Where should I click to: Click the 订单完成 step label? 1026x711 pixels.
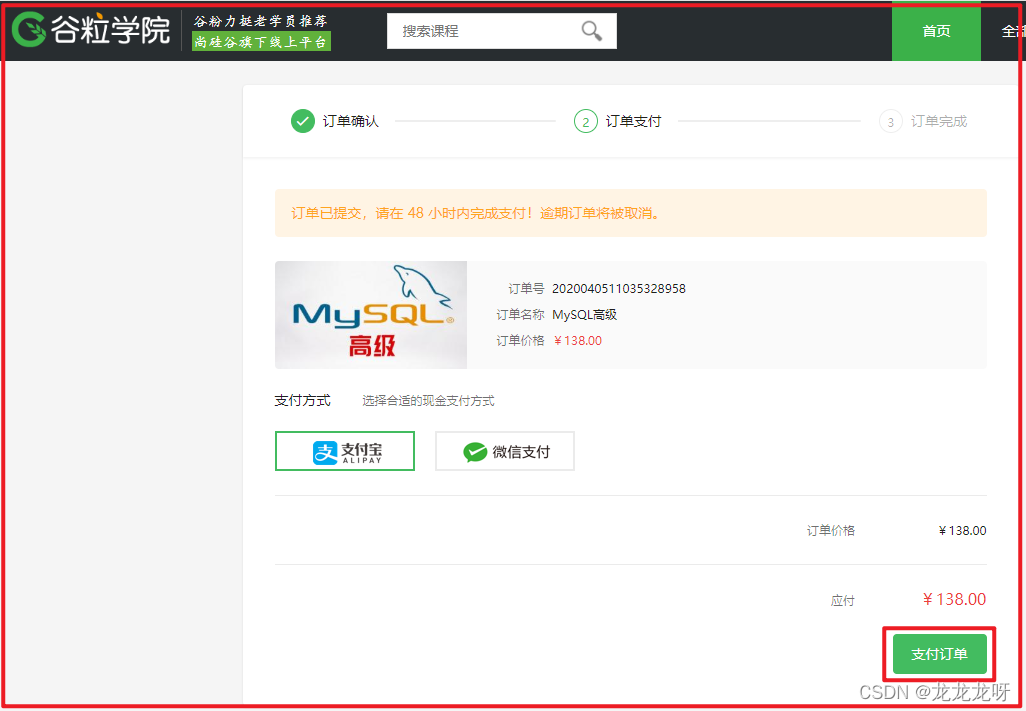point(939,122)
